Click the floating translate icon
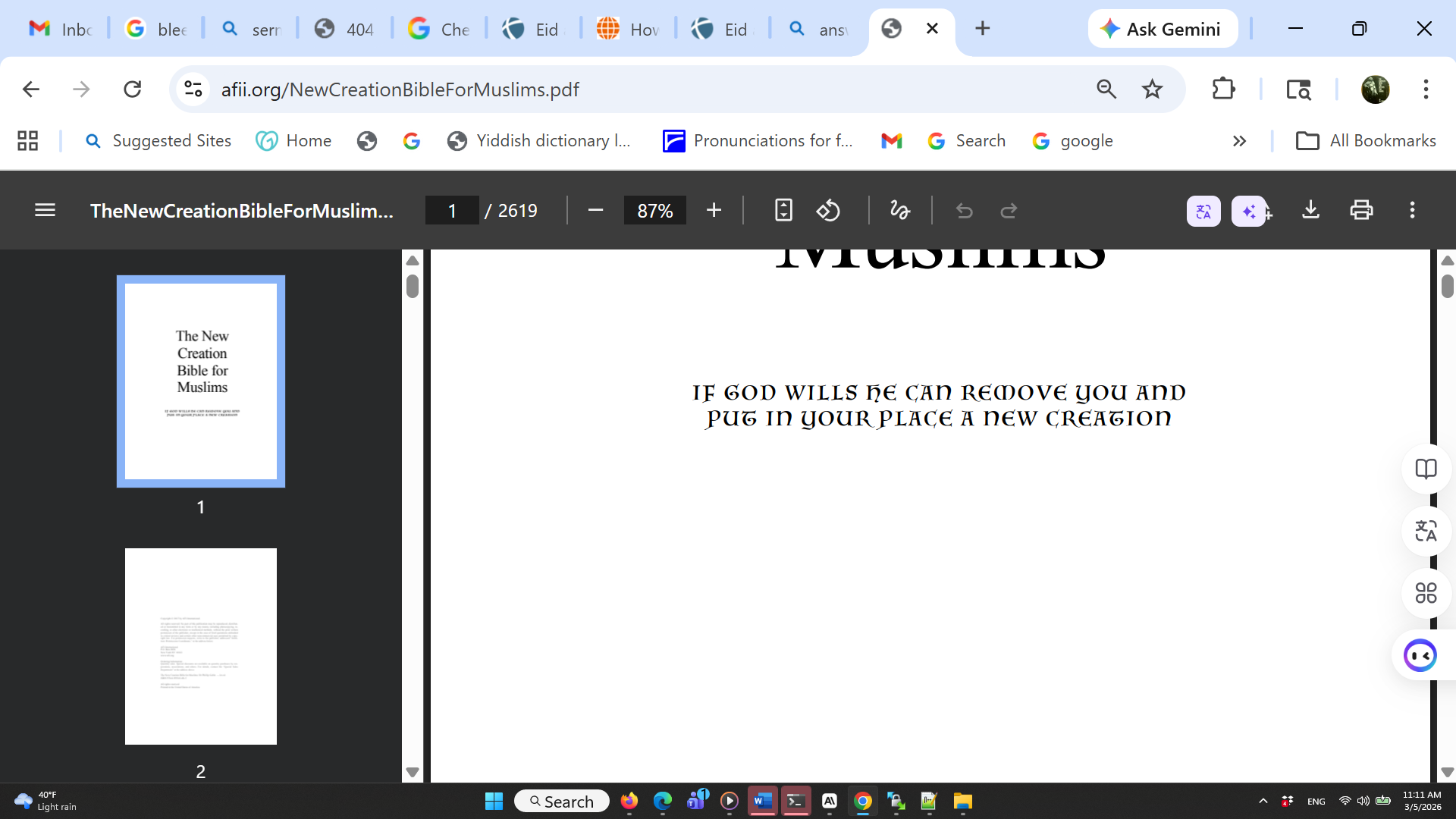Image resolution: width=1456 pixels, height=819 pixels. click(x=1426, y=531)
